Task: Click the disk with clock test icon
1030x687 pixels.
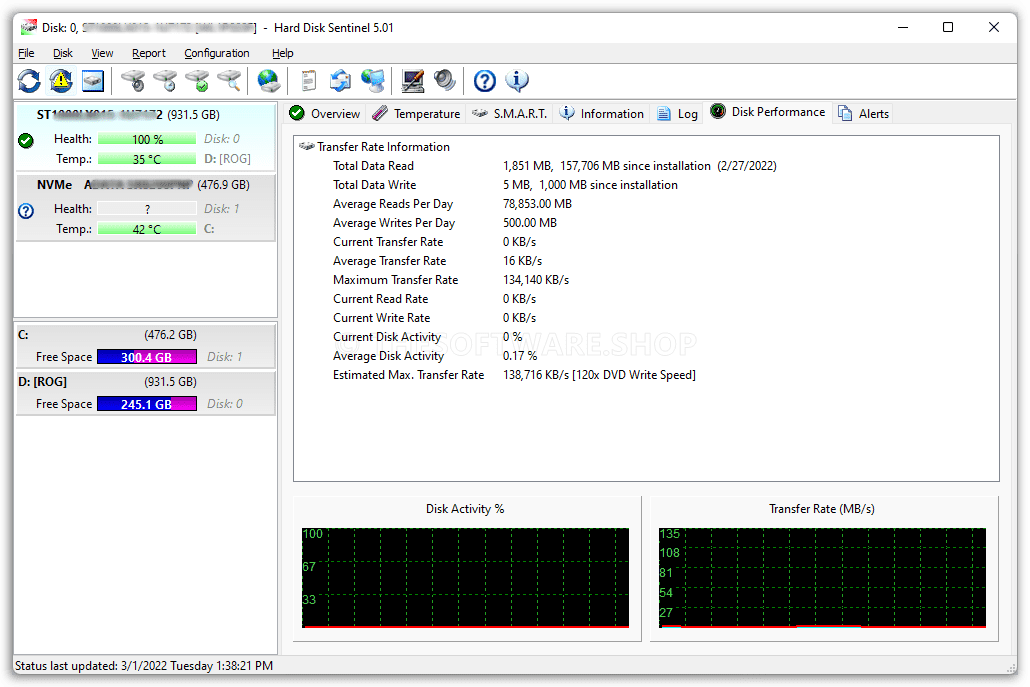Action: pos(165,81)
